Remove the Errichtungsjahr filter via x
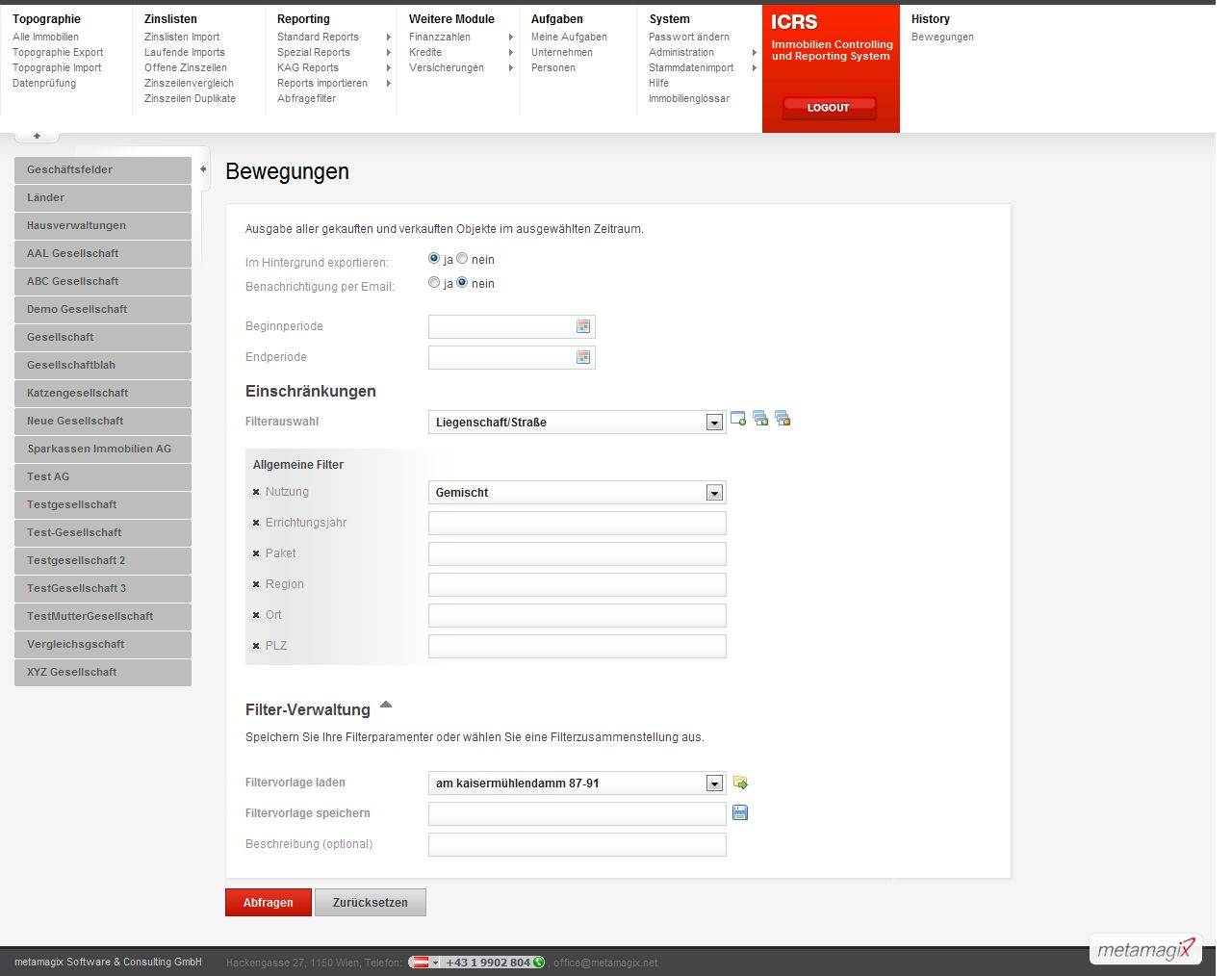1232x976 pixels. tap(256, 523)
